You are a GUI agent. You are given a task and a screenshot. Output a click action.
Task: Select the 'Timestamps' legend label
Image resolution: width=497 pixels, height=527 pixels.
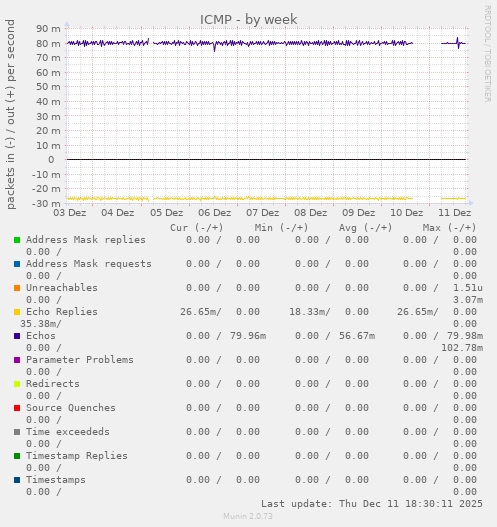coord(56,480)
